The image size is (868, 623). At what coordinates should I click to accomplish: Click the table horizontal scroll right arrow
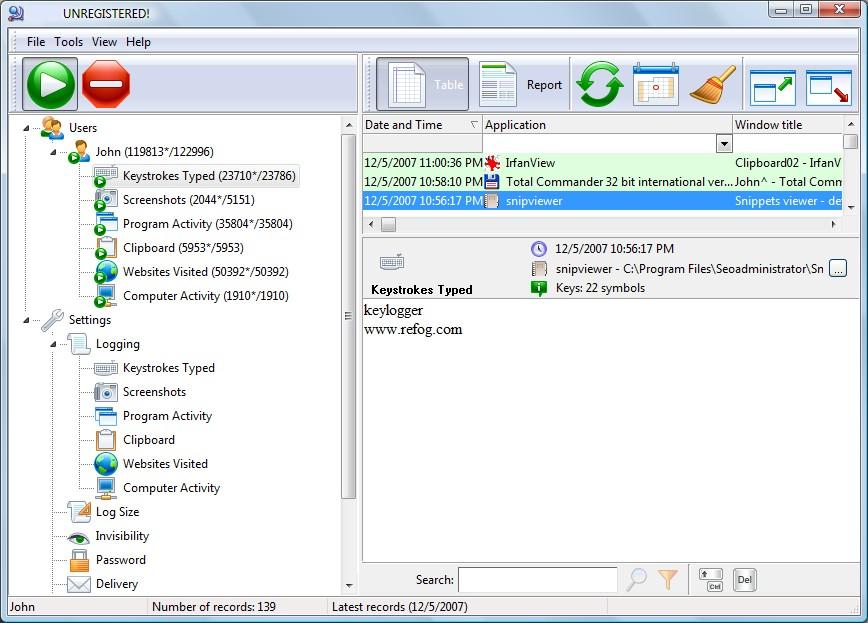(834, 224)
